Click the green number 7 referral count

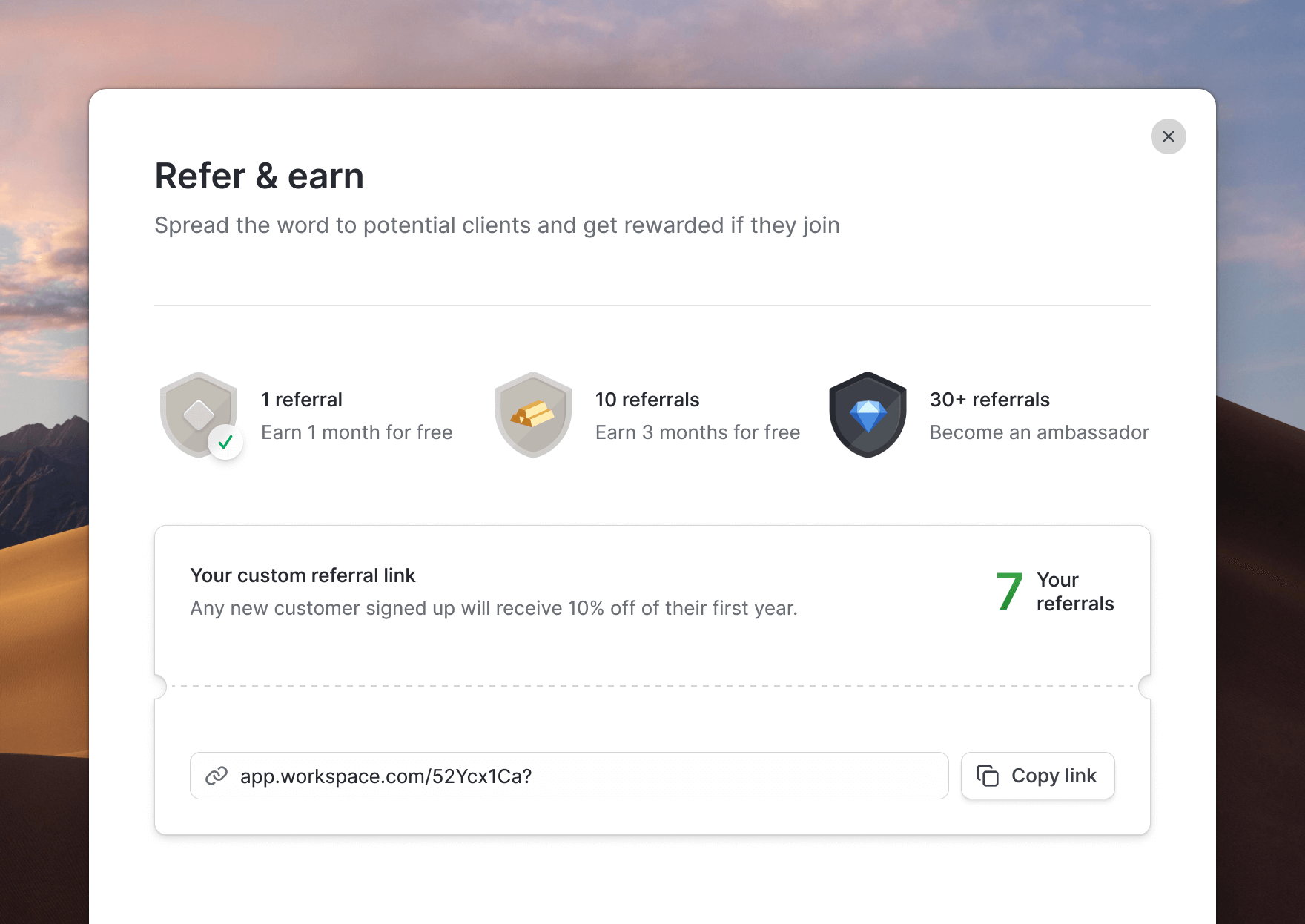click(x=1009, y=592)
